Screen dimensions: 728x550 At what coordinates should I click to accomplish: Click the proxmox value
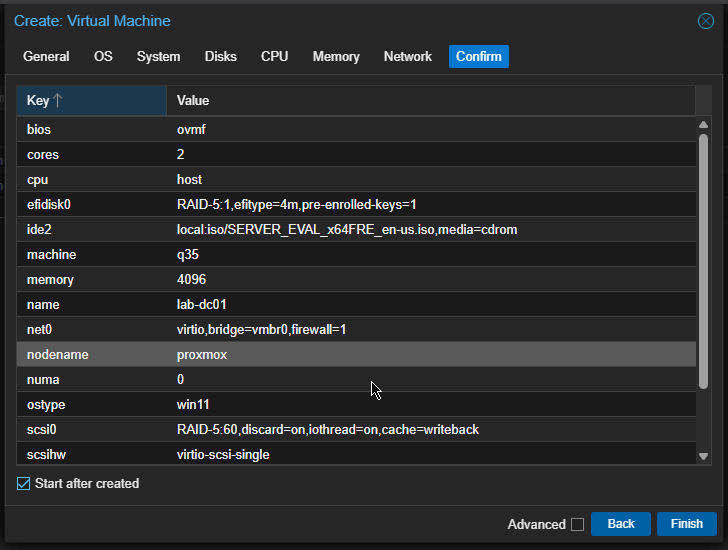coord(431,355)
